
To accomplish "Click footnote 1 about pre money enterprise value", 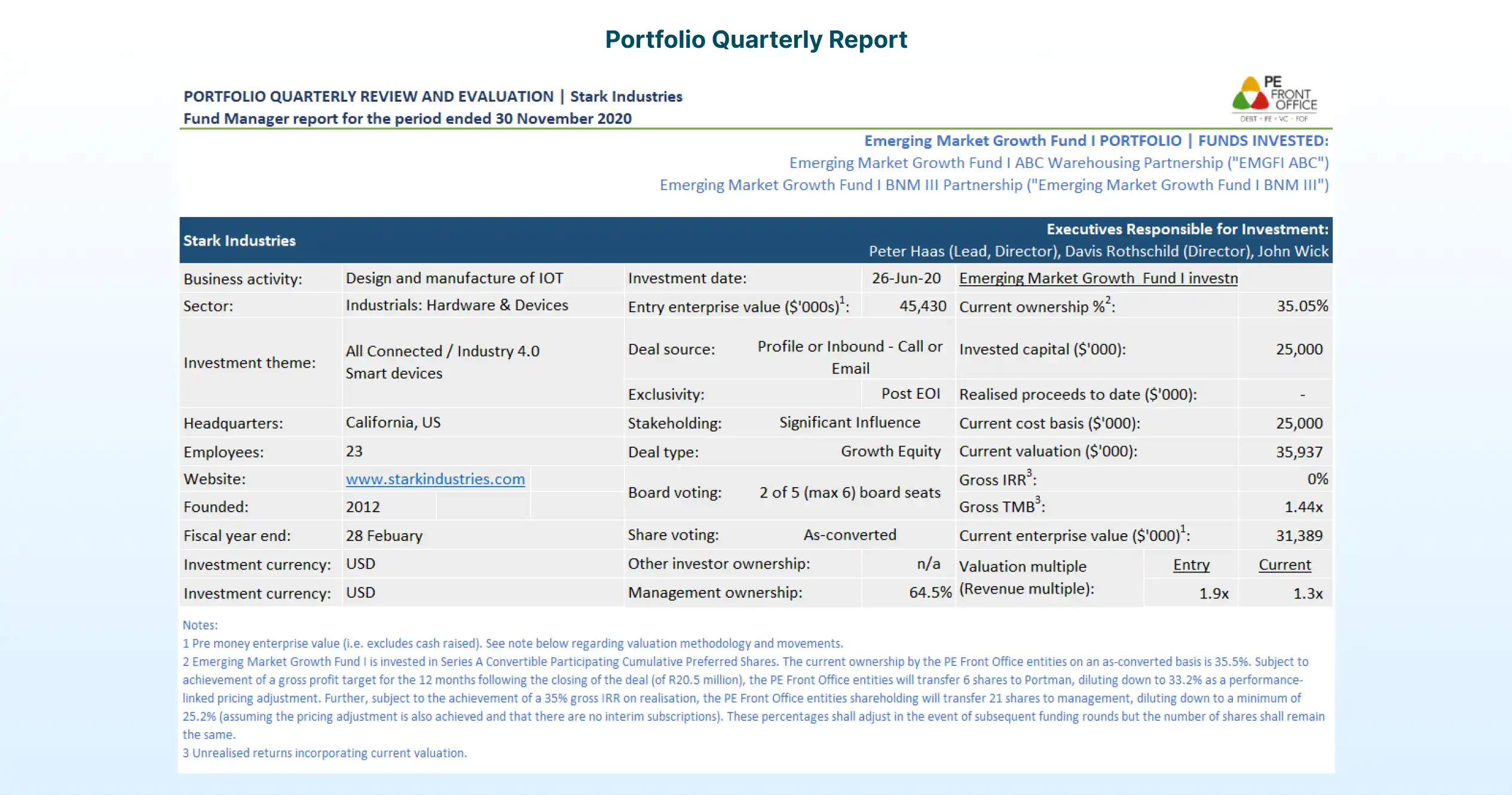I will pos(513,644).
